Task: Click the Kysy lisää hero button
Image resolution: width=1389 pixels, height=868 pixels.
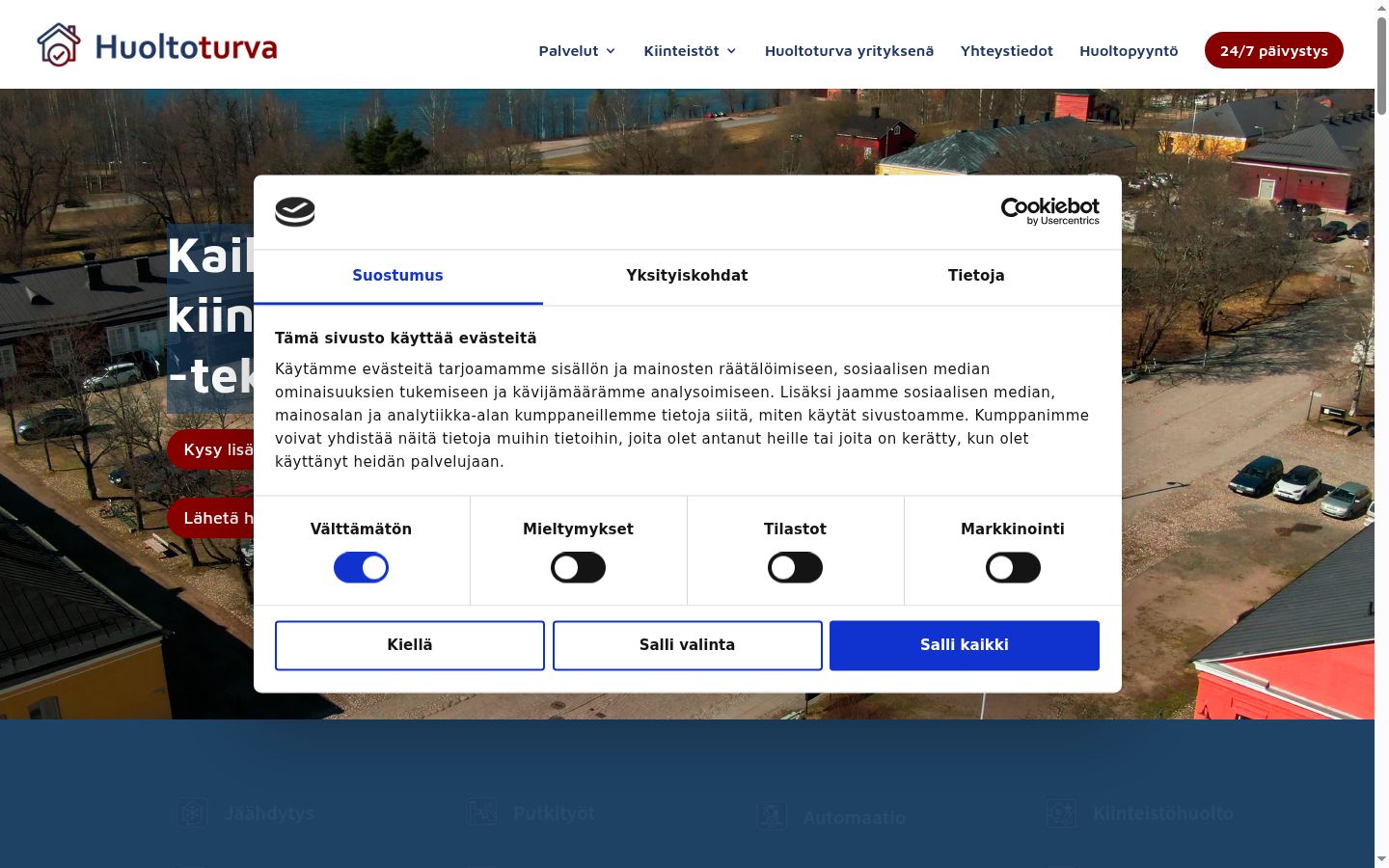Action: (210, 450)
